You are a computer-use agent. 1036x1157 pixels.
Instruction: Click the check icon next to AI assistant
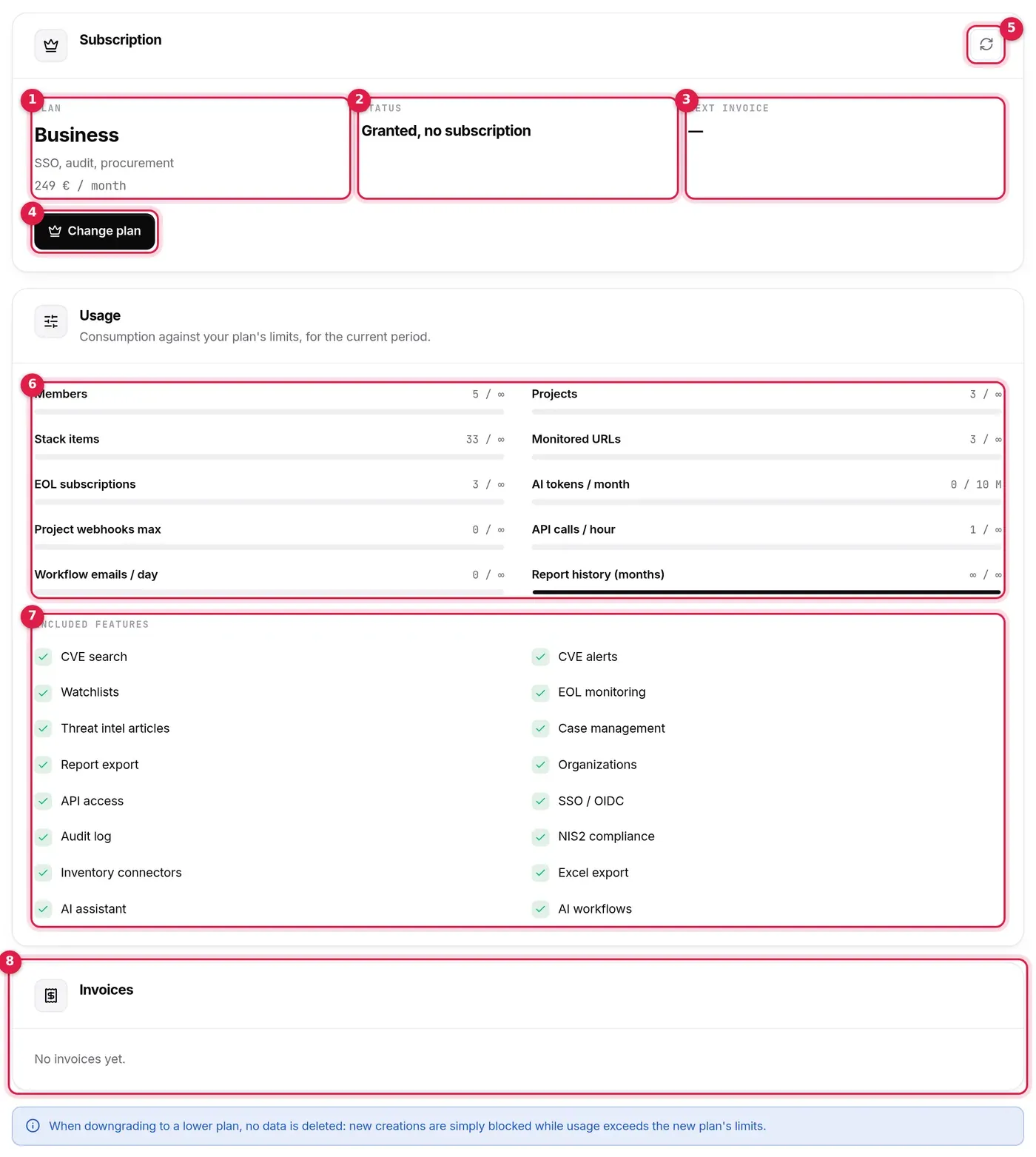(x=44, y=909)
